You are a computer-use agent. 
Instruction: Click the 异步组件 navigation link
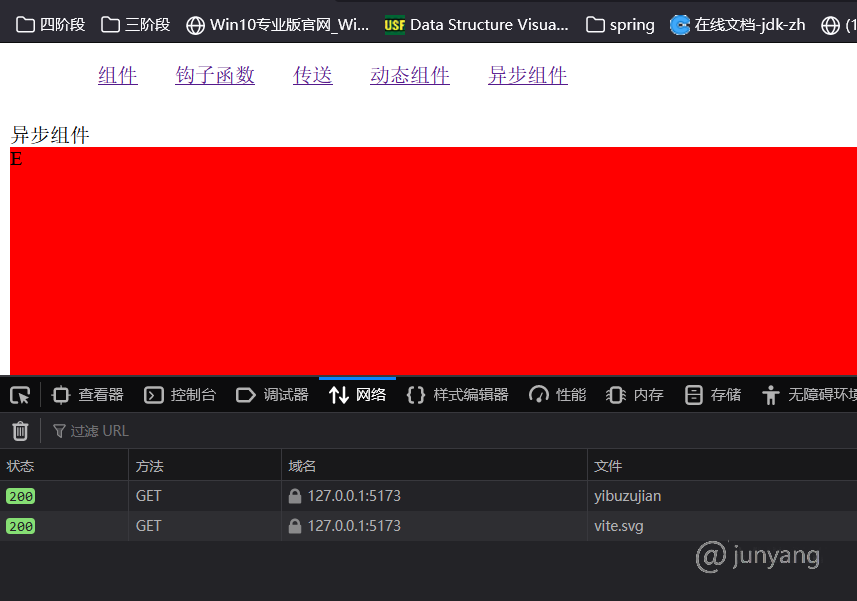[x=527, y=76]
